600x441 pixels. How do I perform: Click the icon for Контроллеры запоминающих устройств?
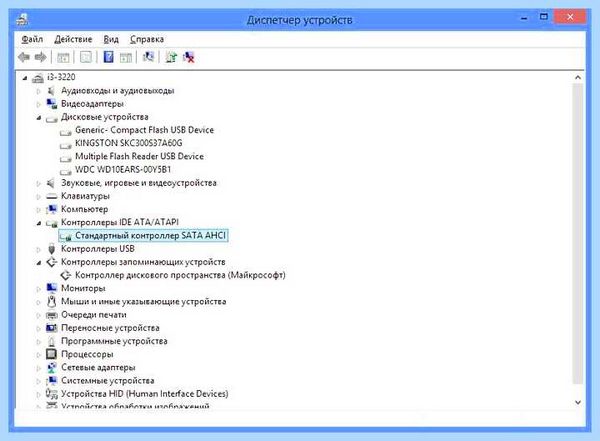point(51,262)
